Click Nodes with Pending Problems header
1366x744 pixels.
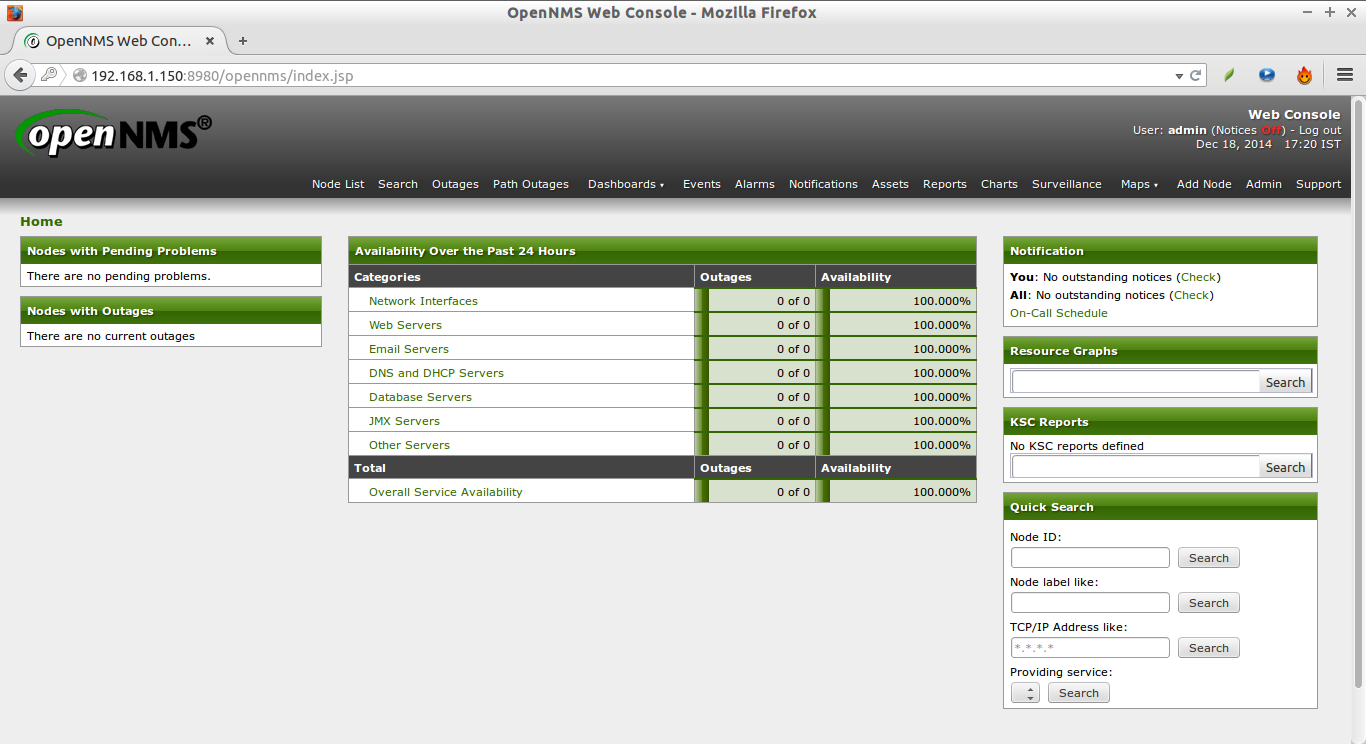coord(171,251)
